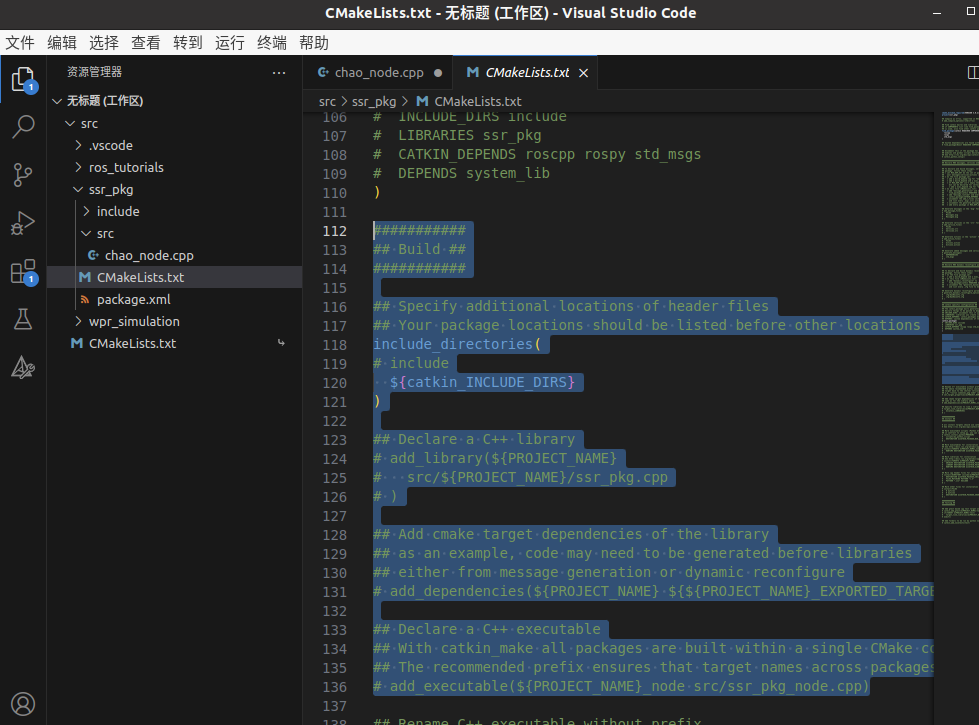
Task: Click the code minimap overview
Action: point(960,318)
